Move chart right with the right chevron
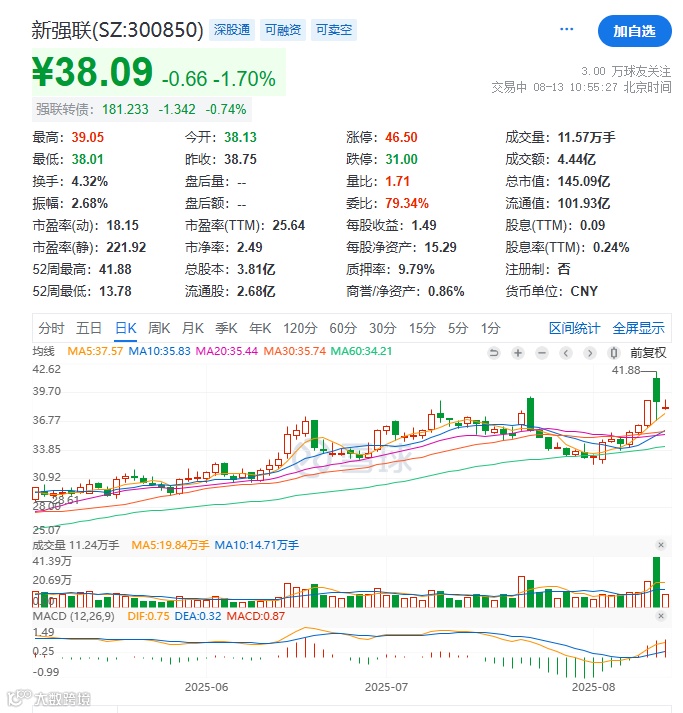 tap(590, 353)
